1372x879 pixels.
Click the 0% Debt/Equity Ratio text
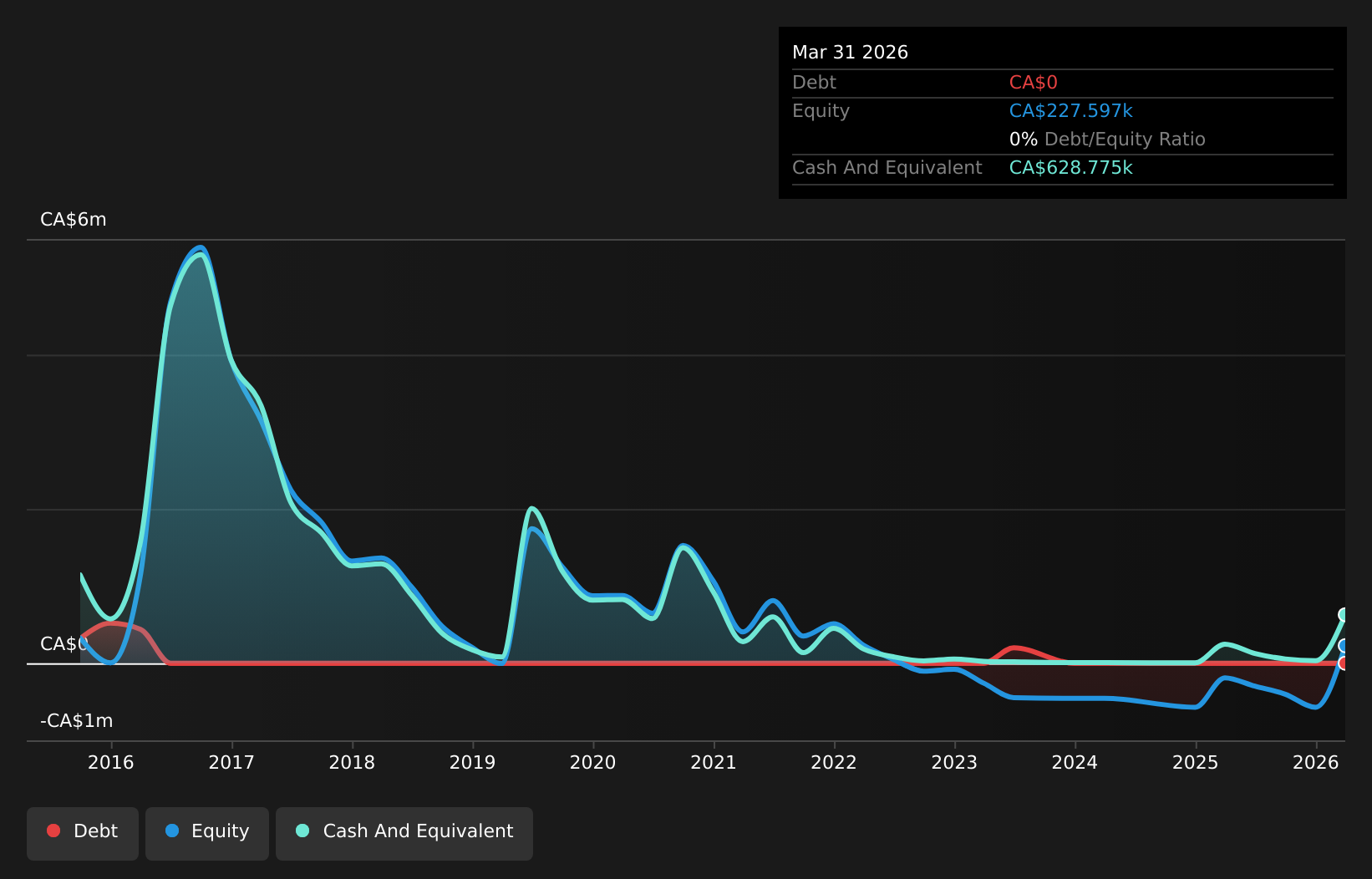1107,140
